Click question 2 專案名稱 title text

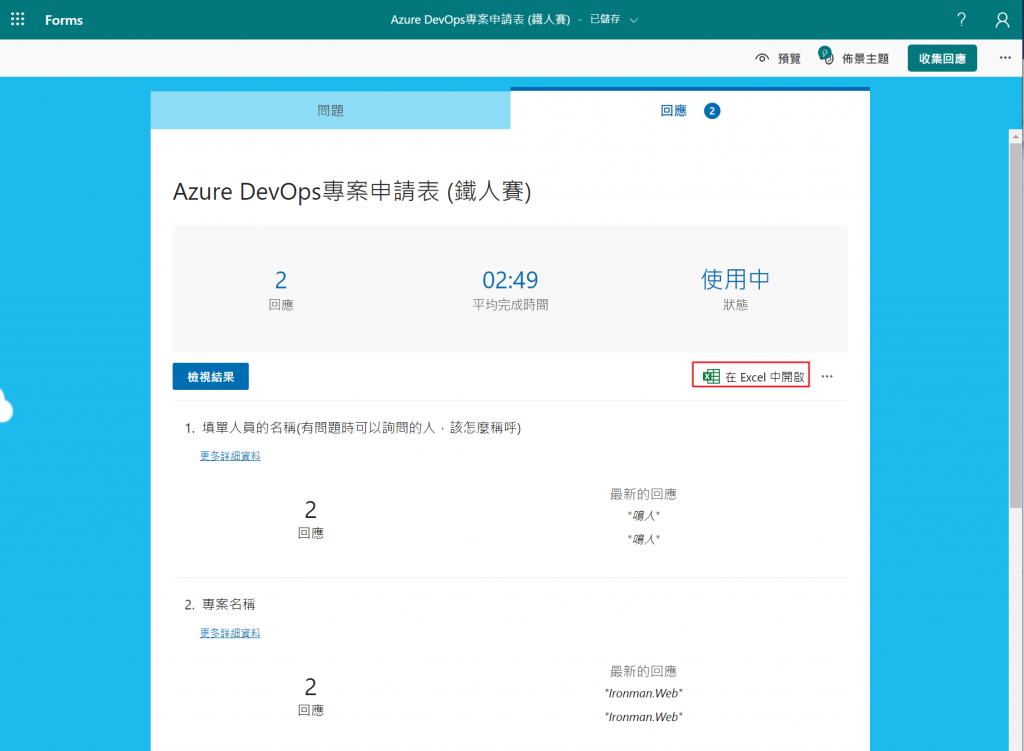tap(229, 605)
